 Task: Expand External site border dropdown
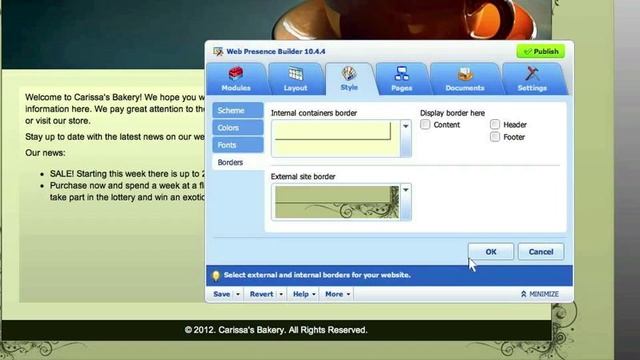coord(406,202)
